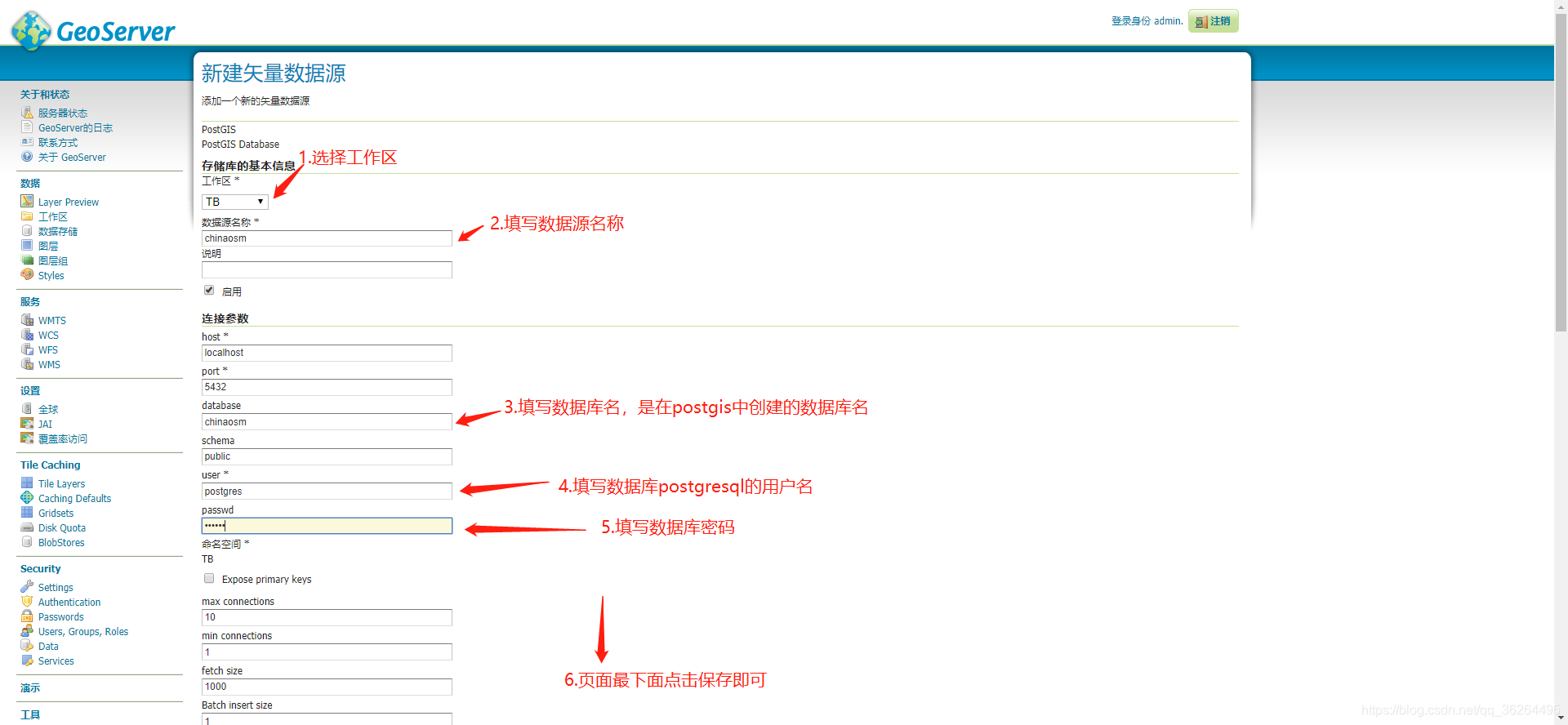Click the 全球 settings icon

27,409
